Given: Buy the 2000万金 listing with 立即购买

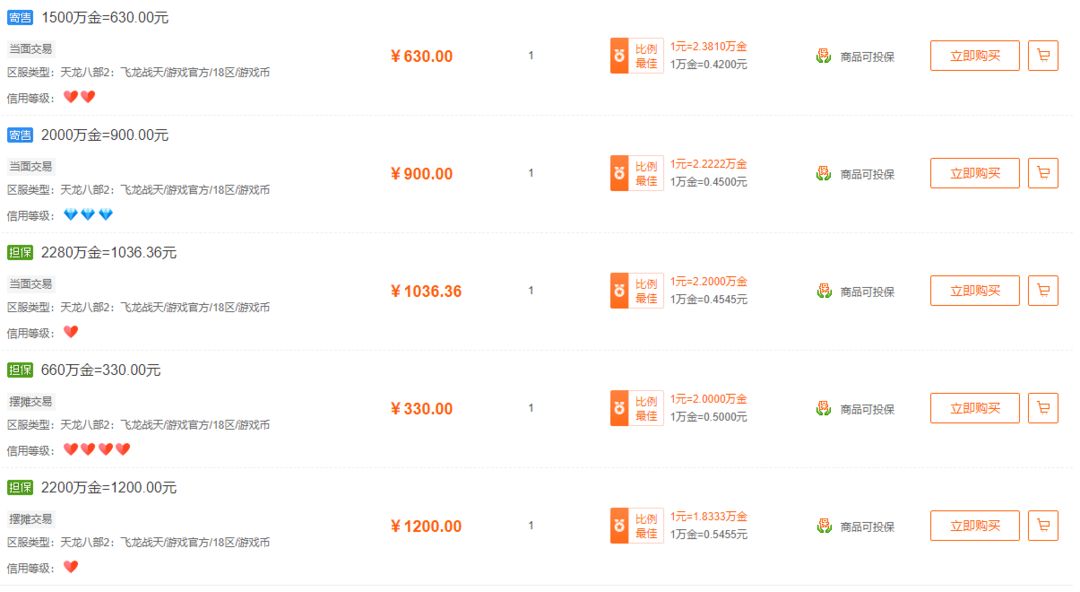Looking at the screenshot, I should [975, 173].
